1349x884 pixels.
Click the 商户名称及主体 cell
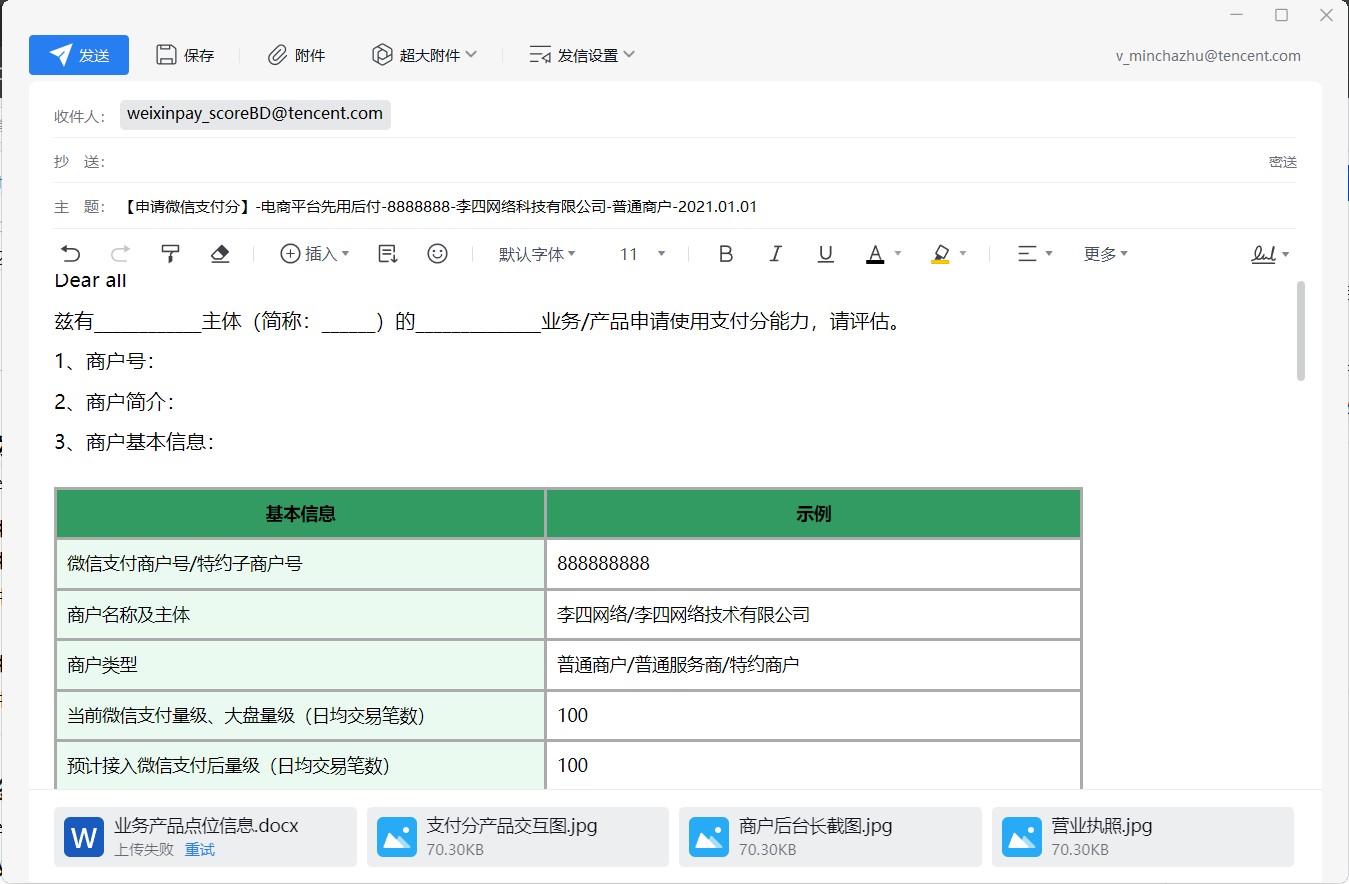click(x=300, y=615)
